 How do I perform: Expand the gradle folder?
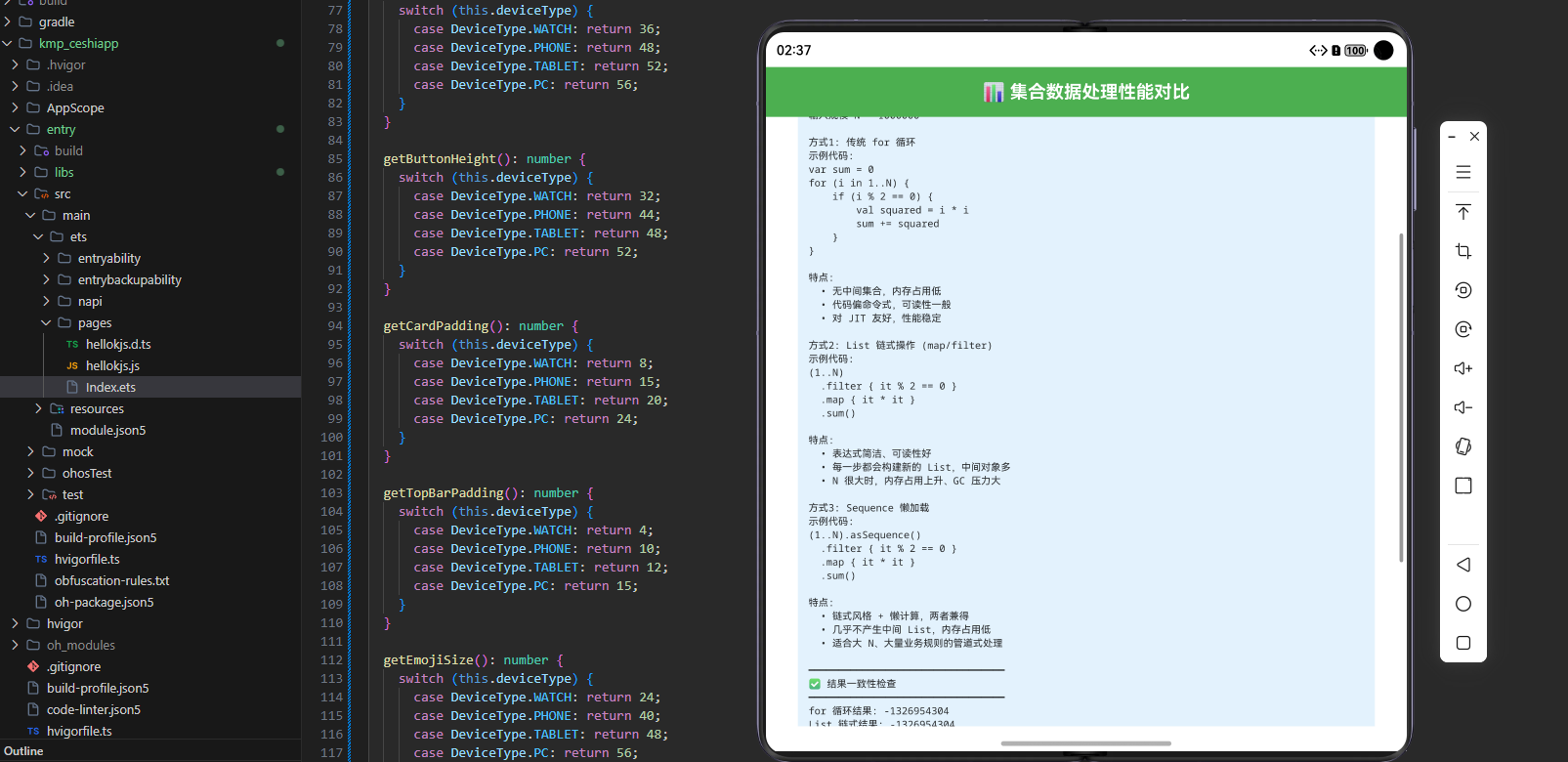pyautogui.click(x=8, y=21)
